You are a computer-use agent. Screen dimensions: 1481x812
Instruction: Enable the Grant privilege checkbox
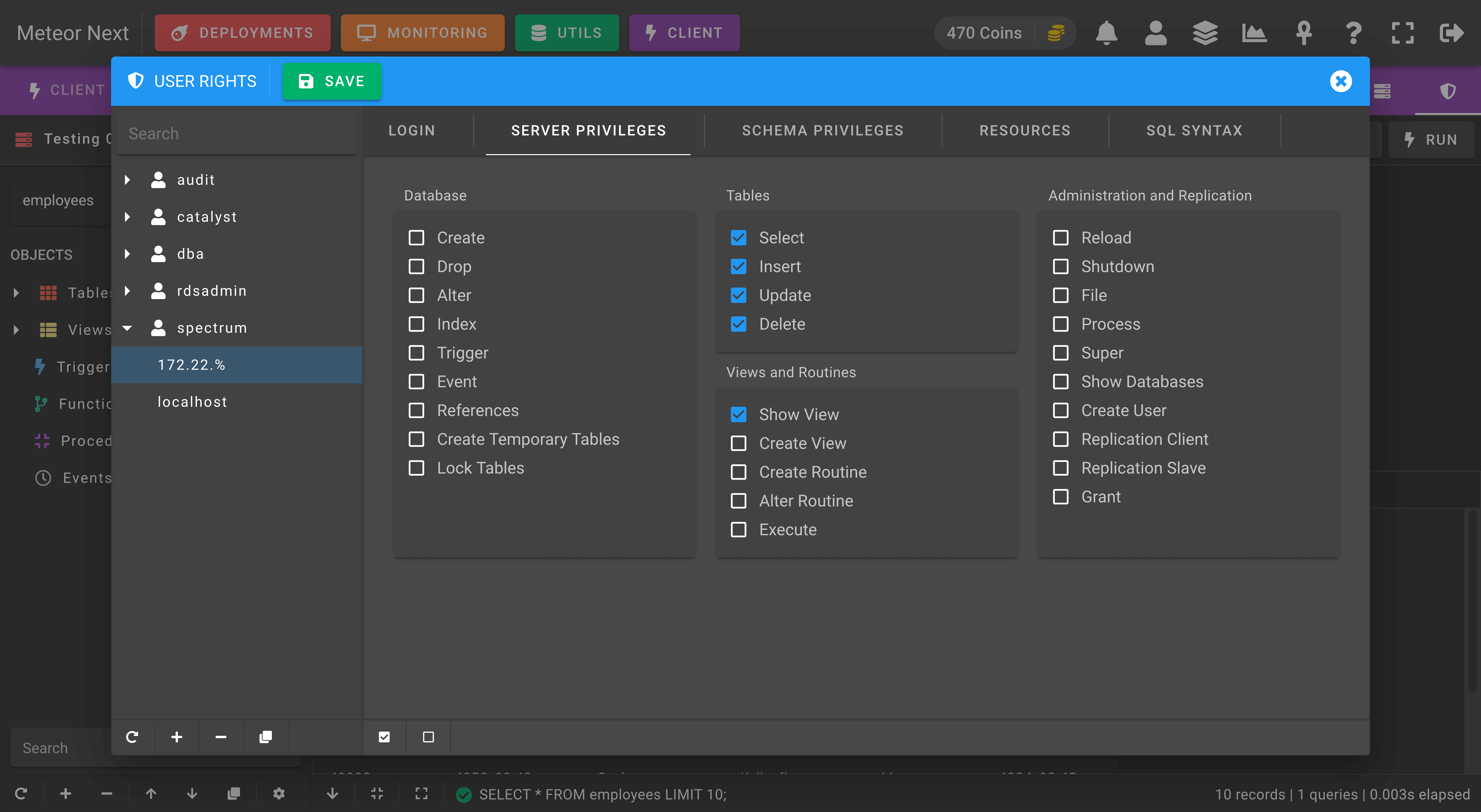[1061, 496]
